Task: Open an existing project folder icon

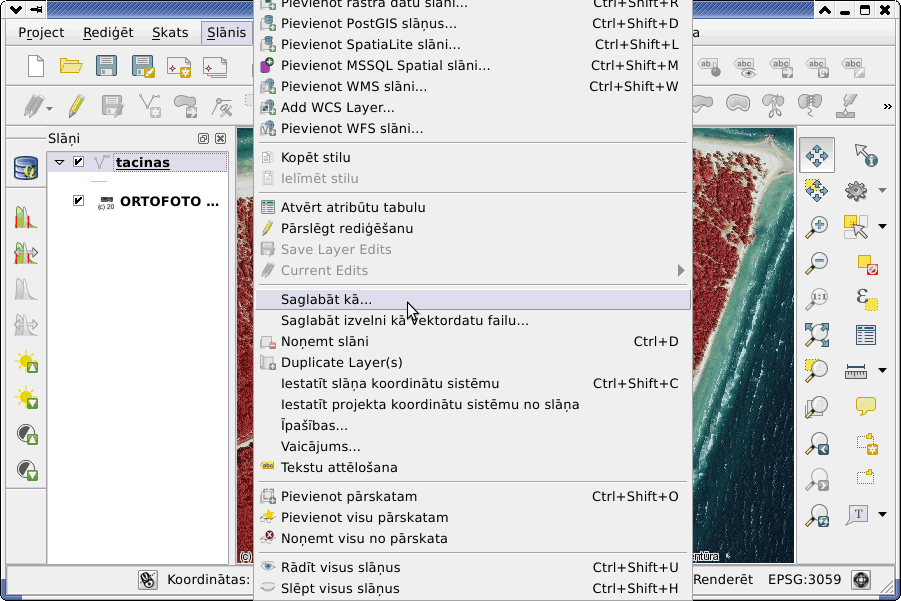Action: 71,66
